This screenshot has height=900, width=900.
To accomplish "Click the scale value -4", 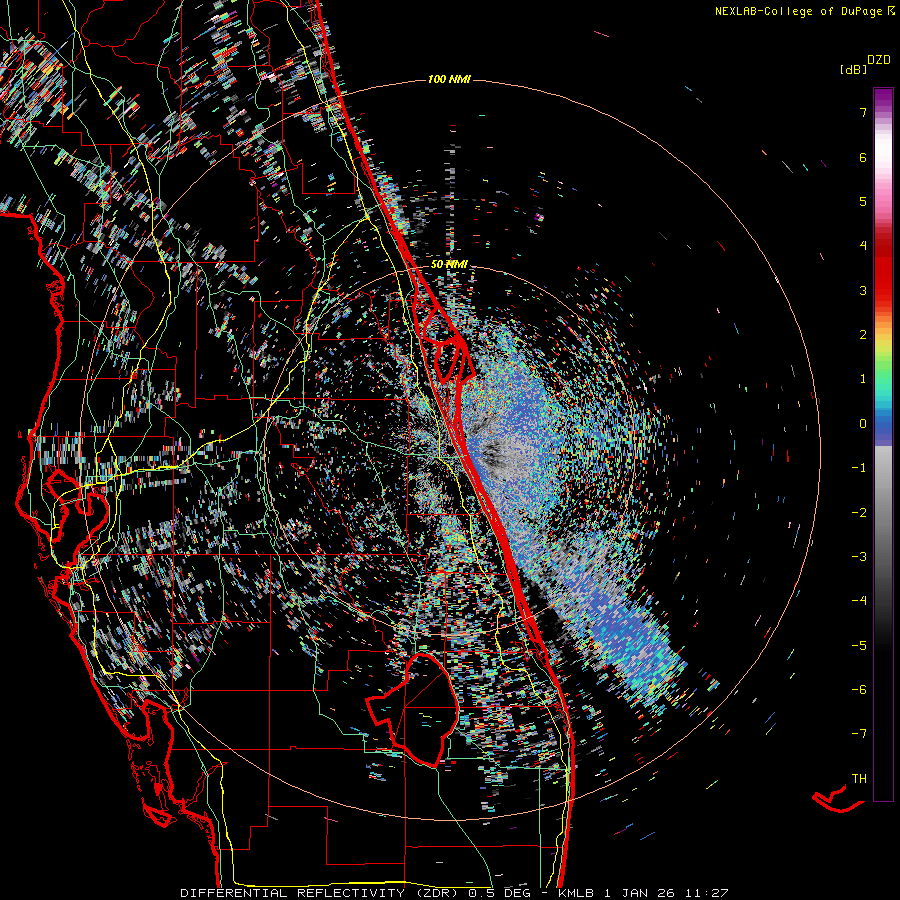I will click(x=859, y=600).
